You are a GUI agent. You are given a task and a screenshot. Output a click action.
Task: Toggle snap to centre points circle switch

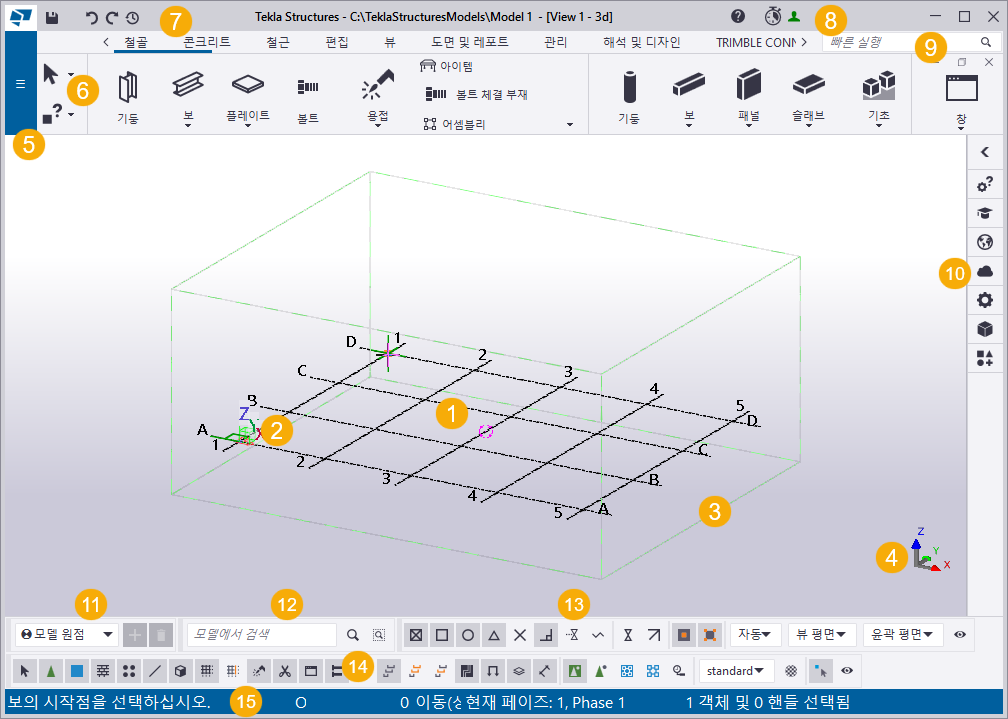coord(467,634)
